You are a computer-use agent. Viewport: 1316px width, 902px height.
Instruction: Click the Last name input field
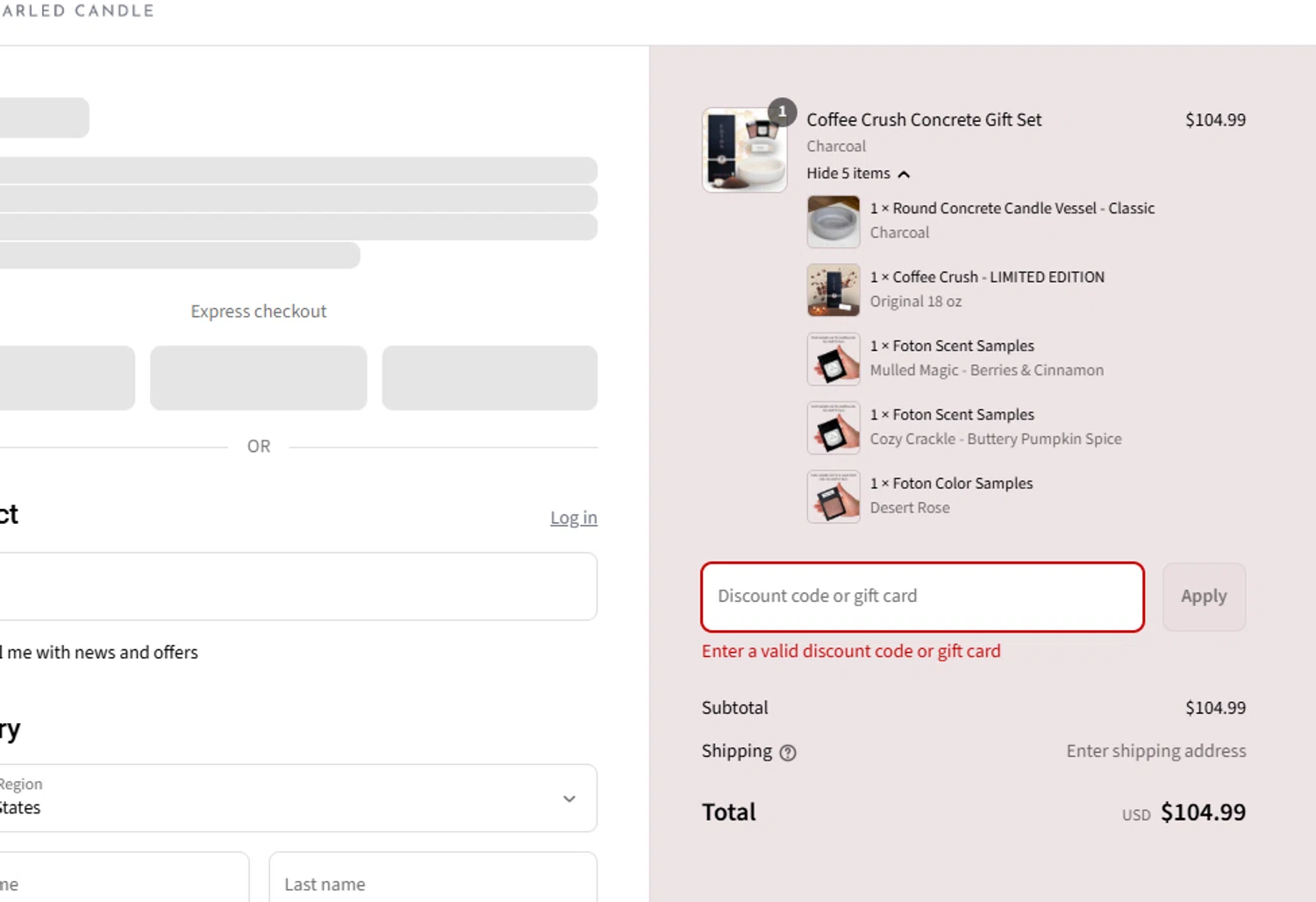tap(433, 877)
